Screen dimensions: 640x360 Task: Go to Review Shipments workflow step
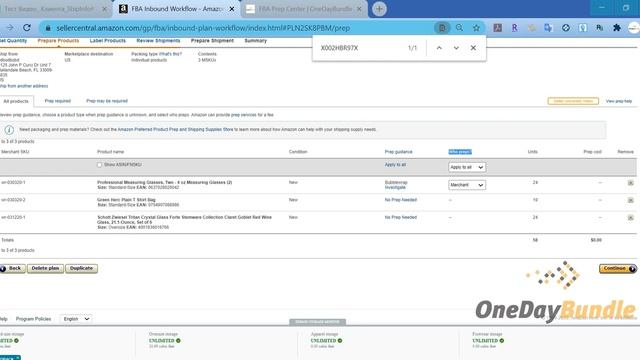click(158, 41)
